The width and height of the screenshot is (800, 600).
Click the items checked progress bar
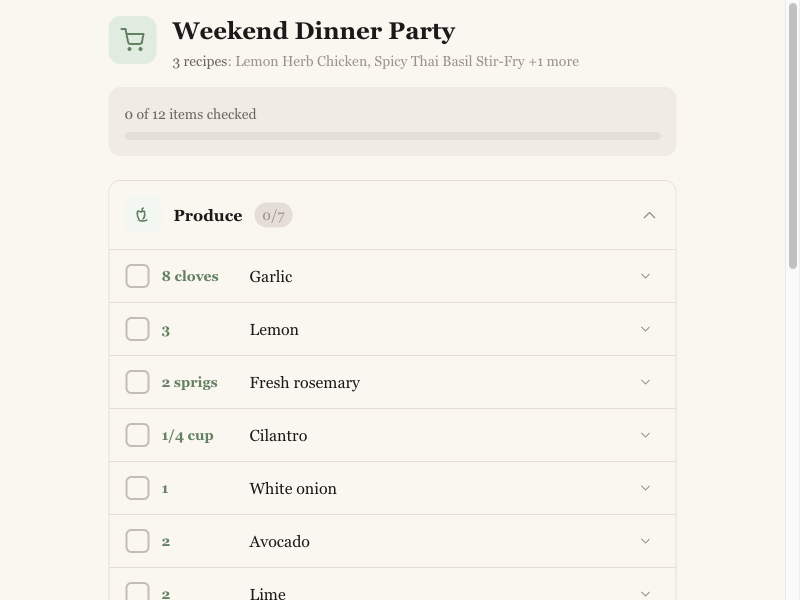click(391, 135)
